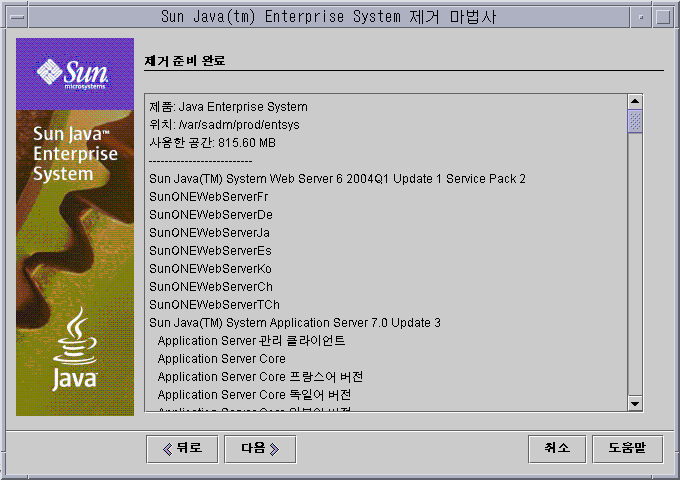The height and width of the screenshot is (480, 680).
Task: Click the Java coffee cup logo
Action: click(75, 349)
